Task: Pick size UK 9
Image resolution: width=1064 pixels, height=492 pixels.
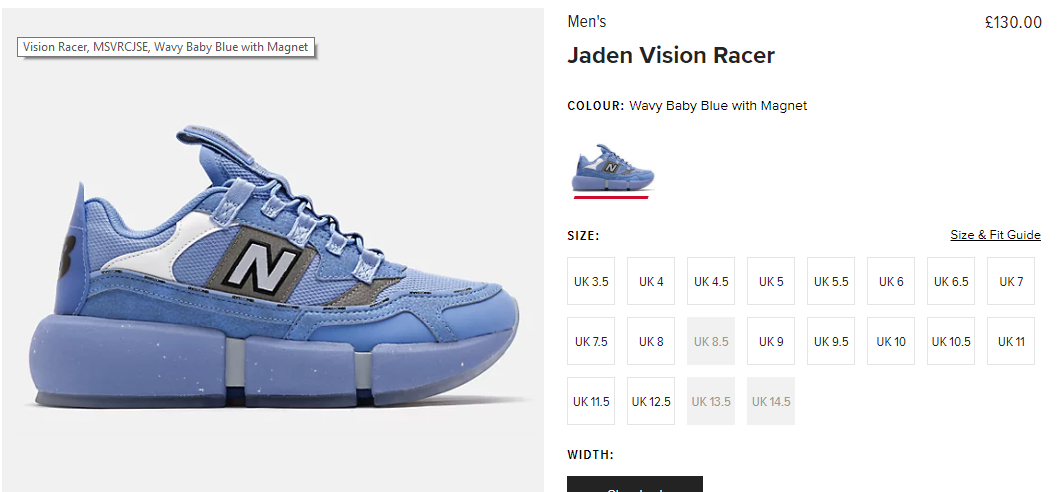Action: click(x=771, y=341)
